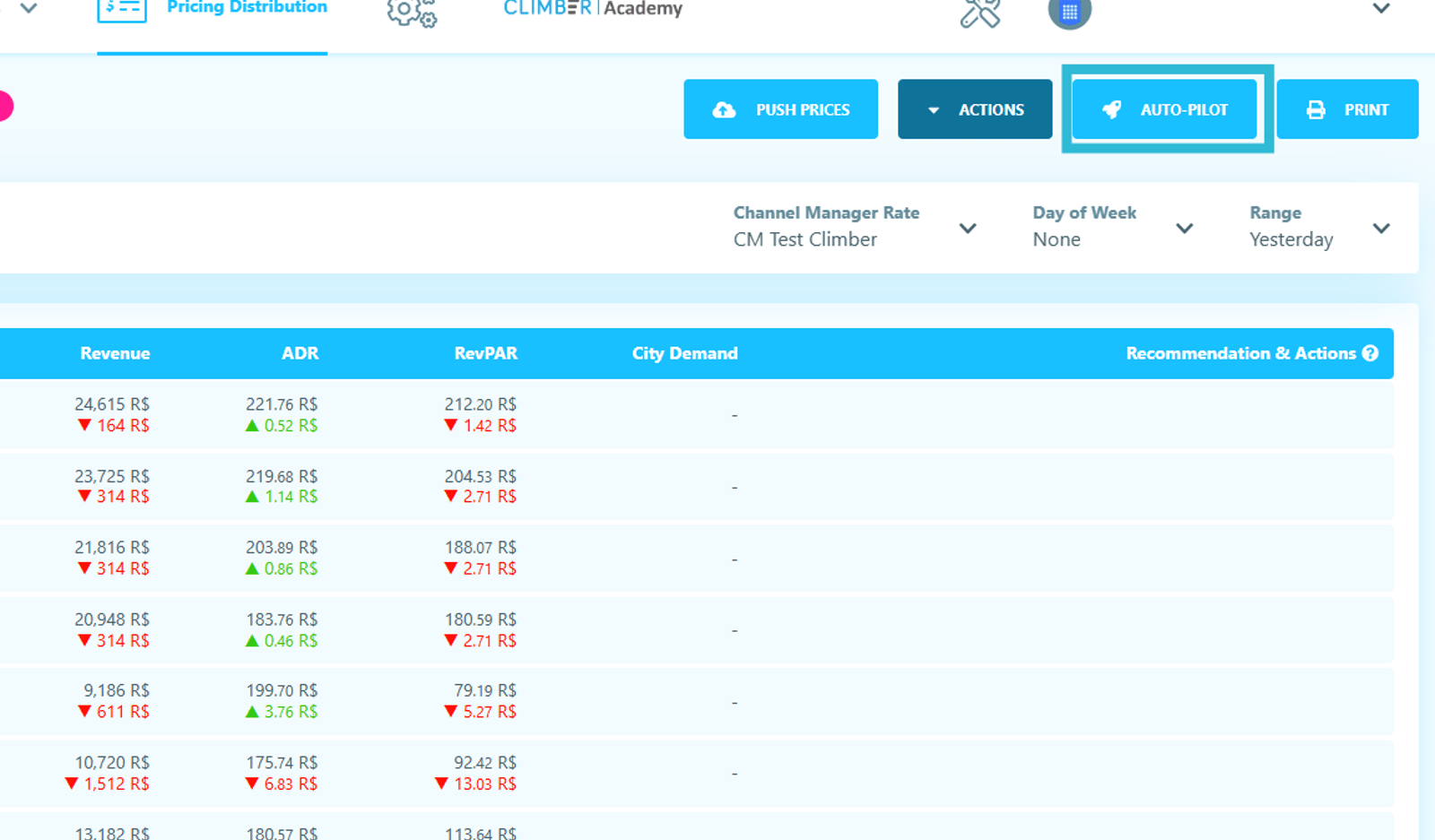
Task: Click the blue grid avatar icon
Action: [x=1069, y=12]
